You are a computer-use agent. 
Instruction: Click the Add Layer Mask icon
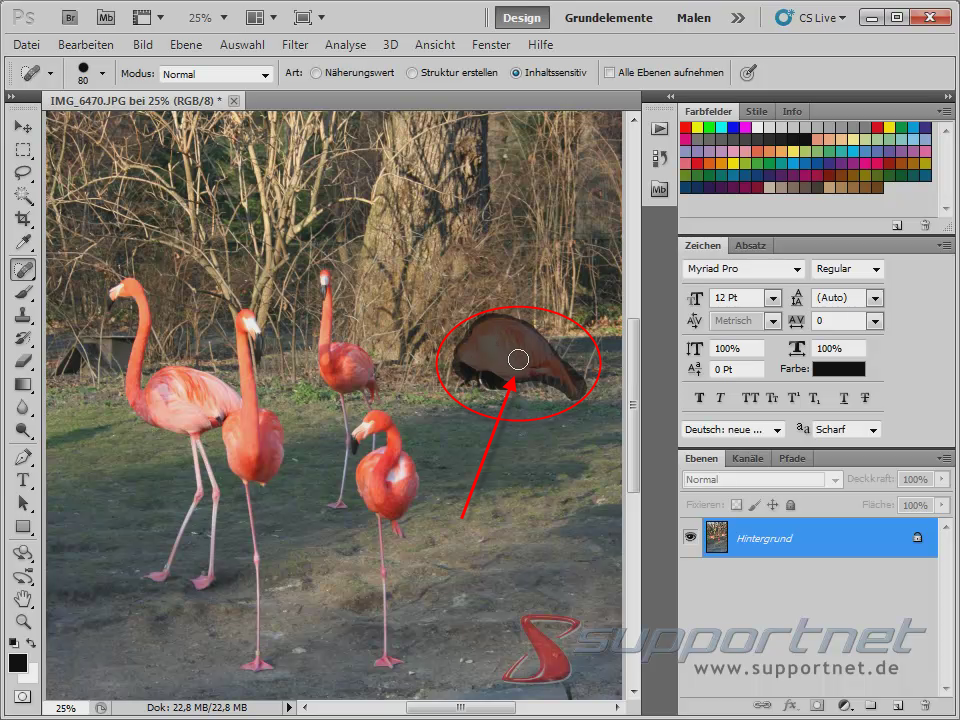click(x=816, y=704)
